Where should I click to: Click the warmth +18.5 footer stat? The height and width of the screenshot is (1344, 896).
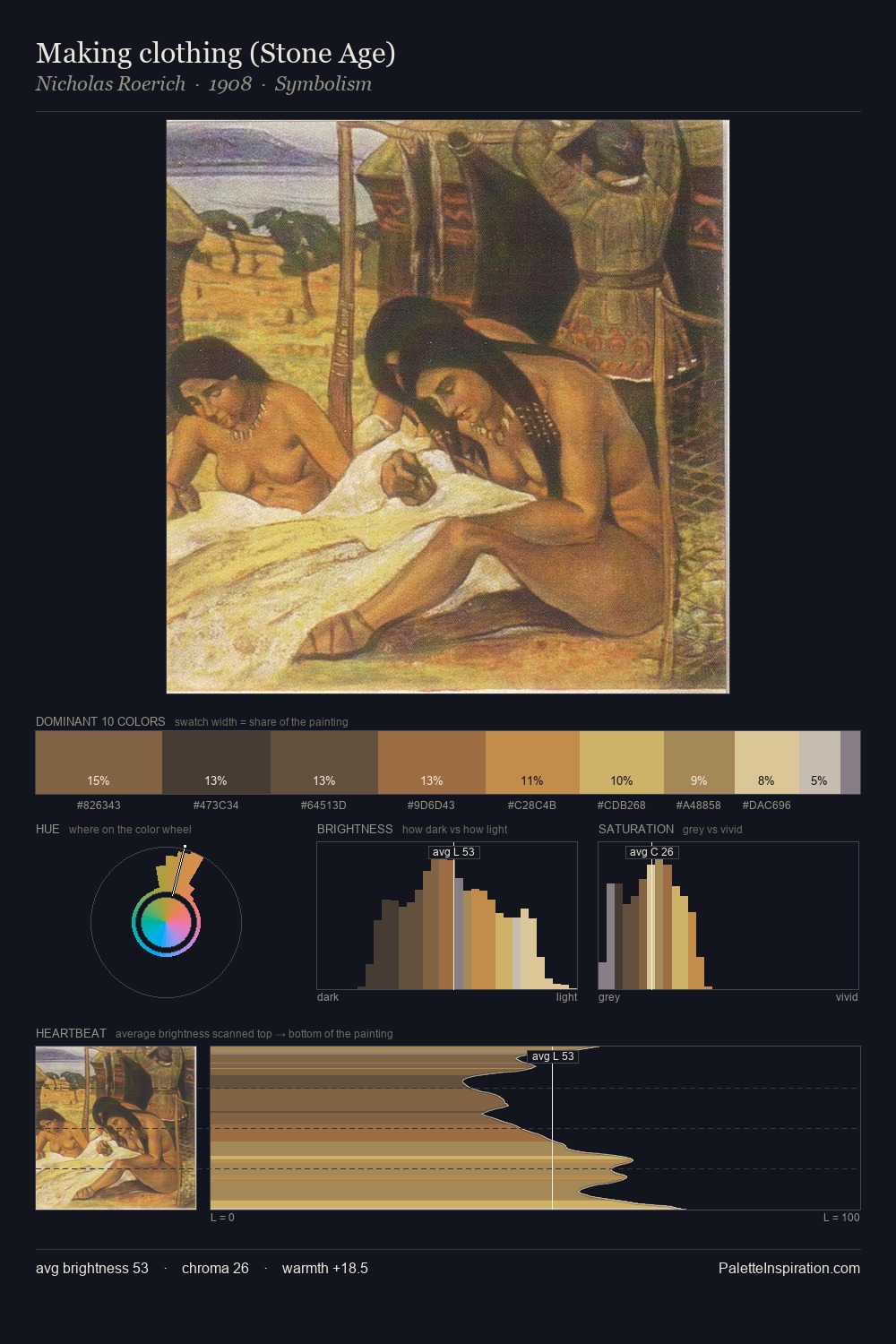[325, 1268]
